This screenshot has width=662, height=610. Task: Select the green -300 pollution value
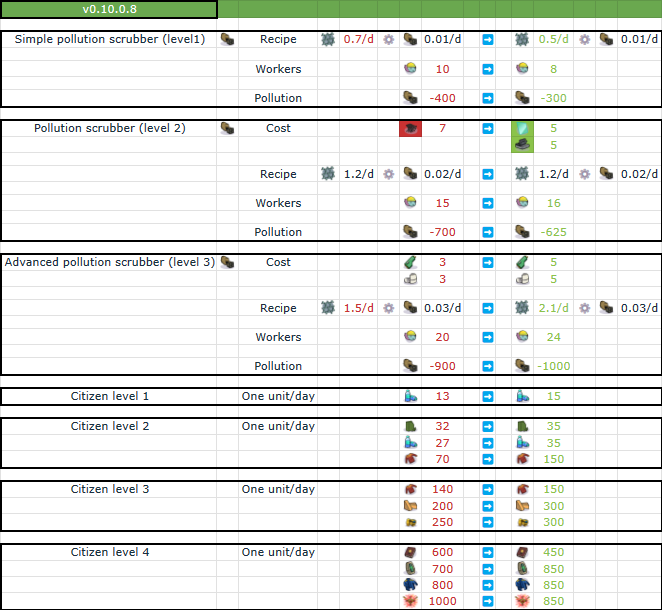[x=553, y=98]
